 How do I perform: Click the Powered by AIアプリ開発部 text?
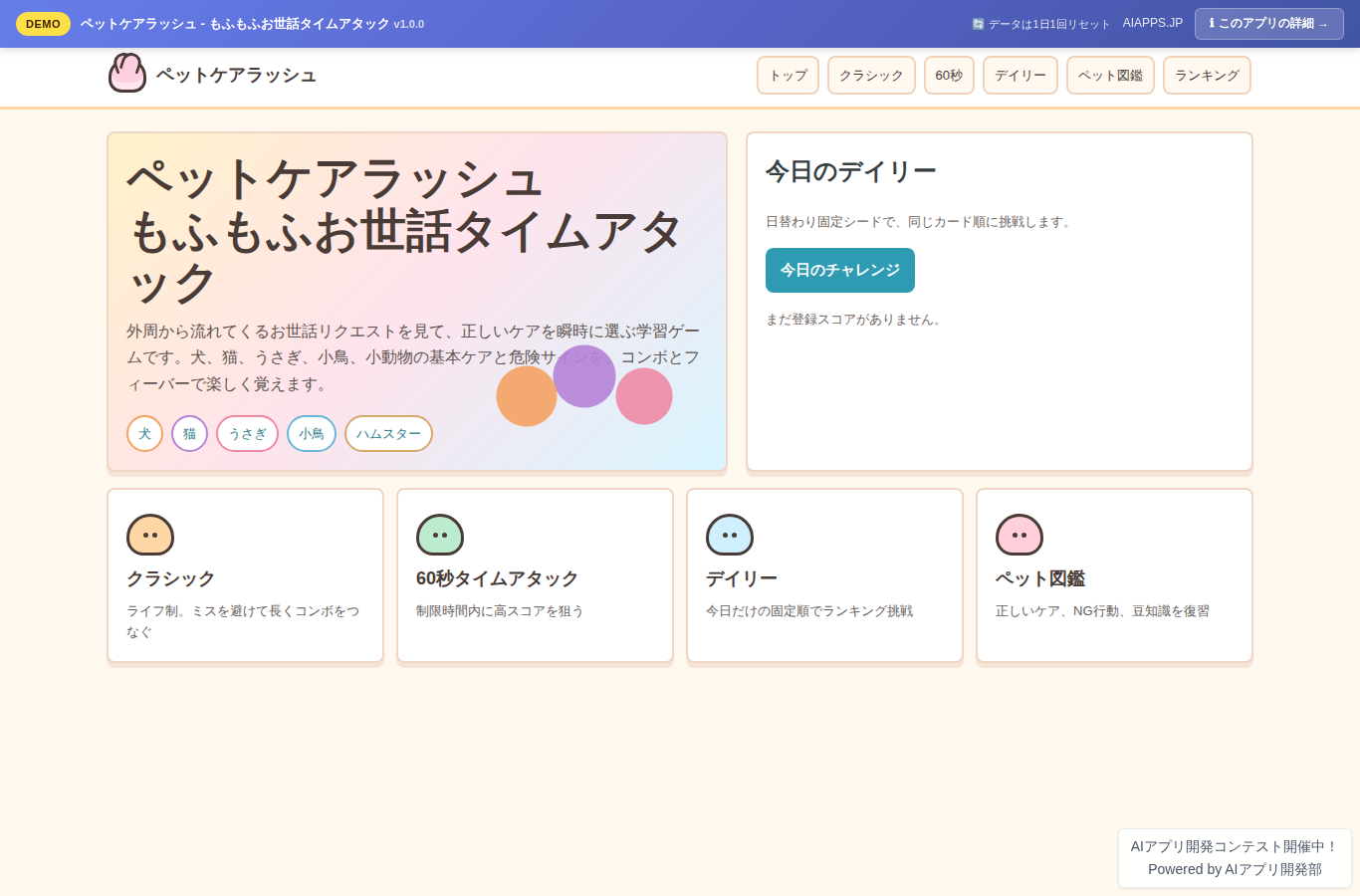1235,869
